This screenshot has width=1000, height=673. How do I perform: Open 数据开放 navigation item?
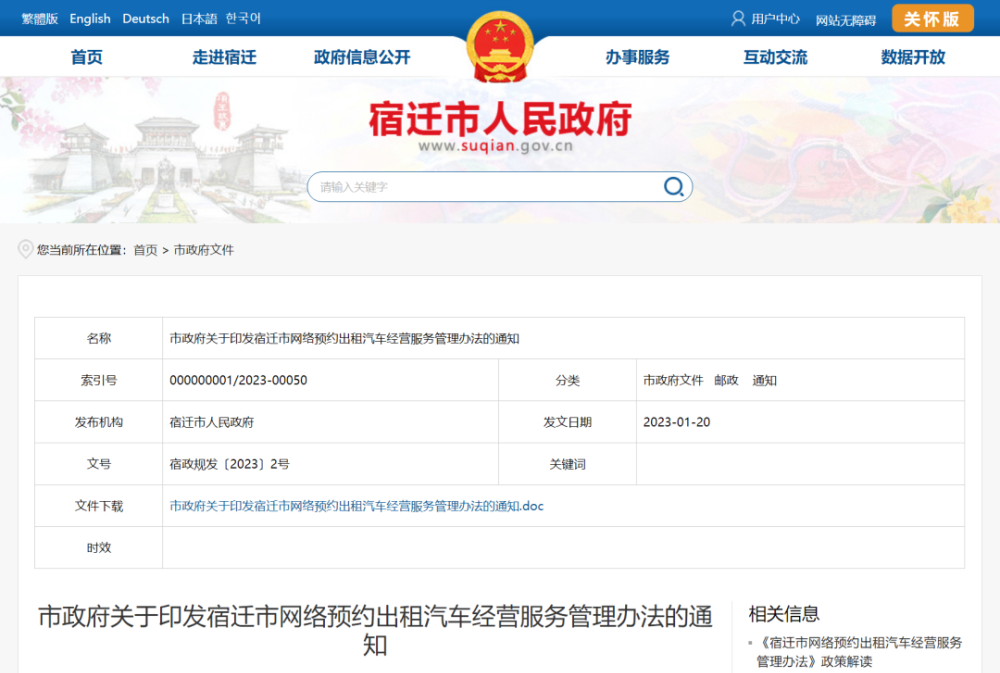pos(912,58)
